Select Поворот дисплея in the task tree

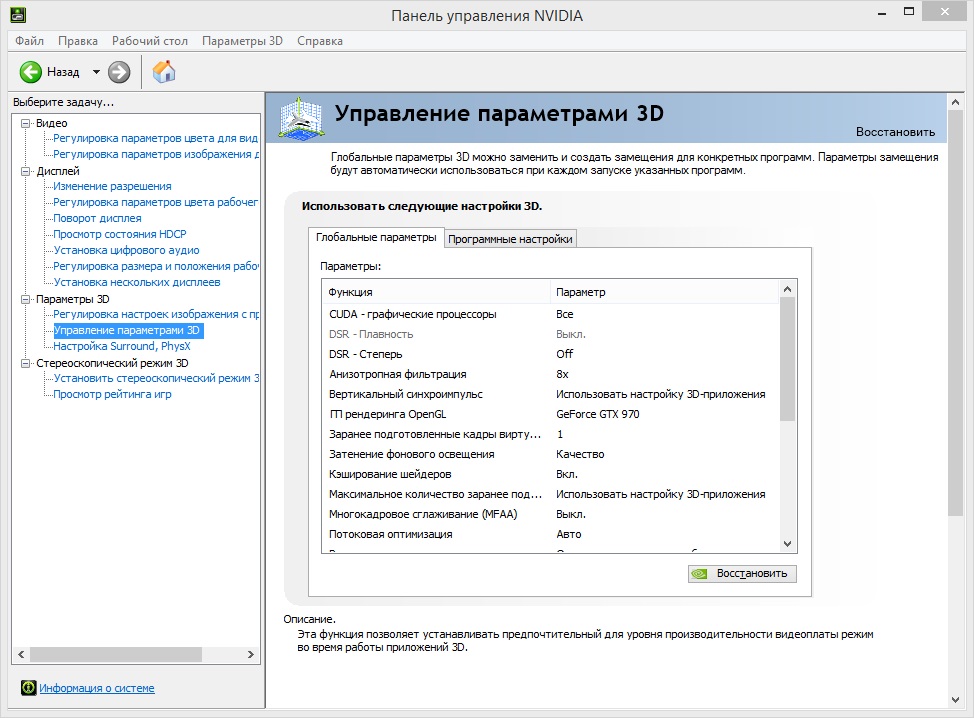pos(97,219)
